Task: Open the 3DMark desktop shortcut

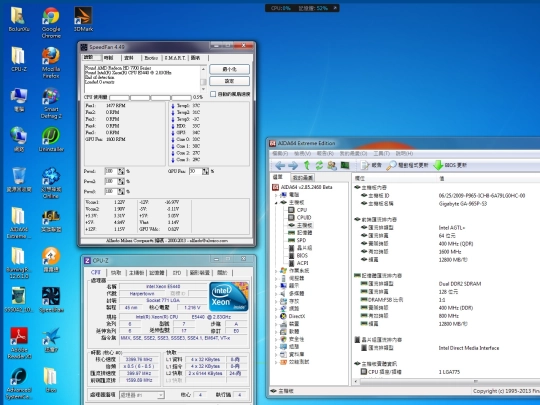Action: click(83, 19)
